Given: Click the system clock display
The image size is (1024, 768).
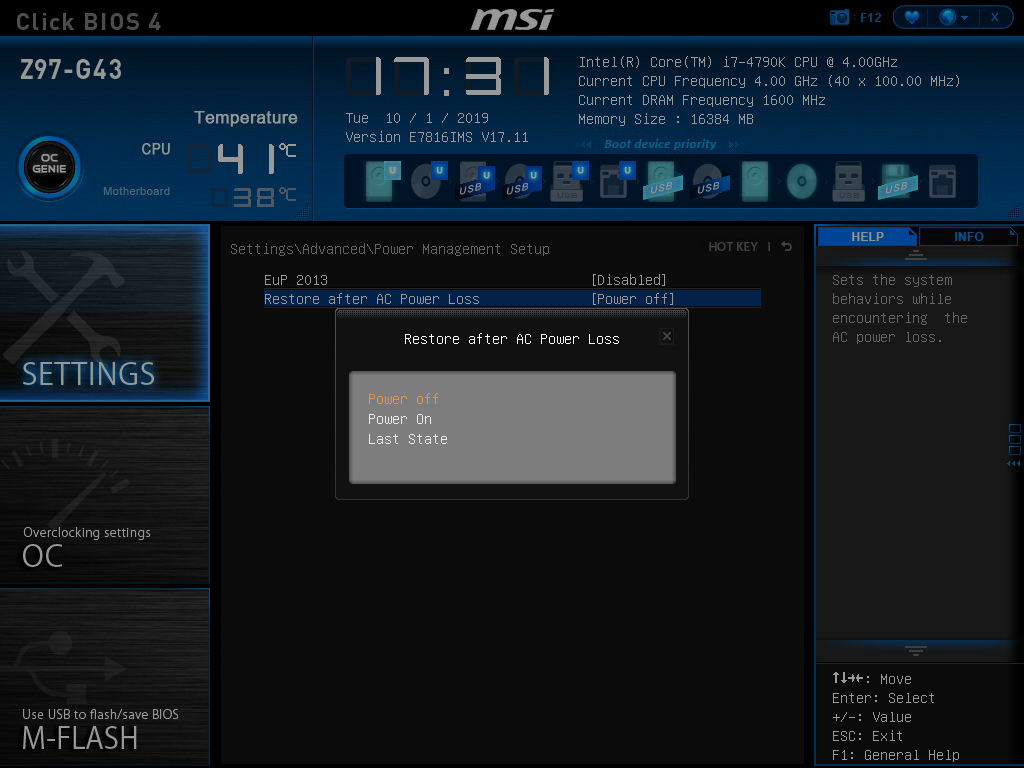Looking at the screenshot, I should 448,76.
